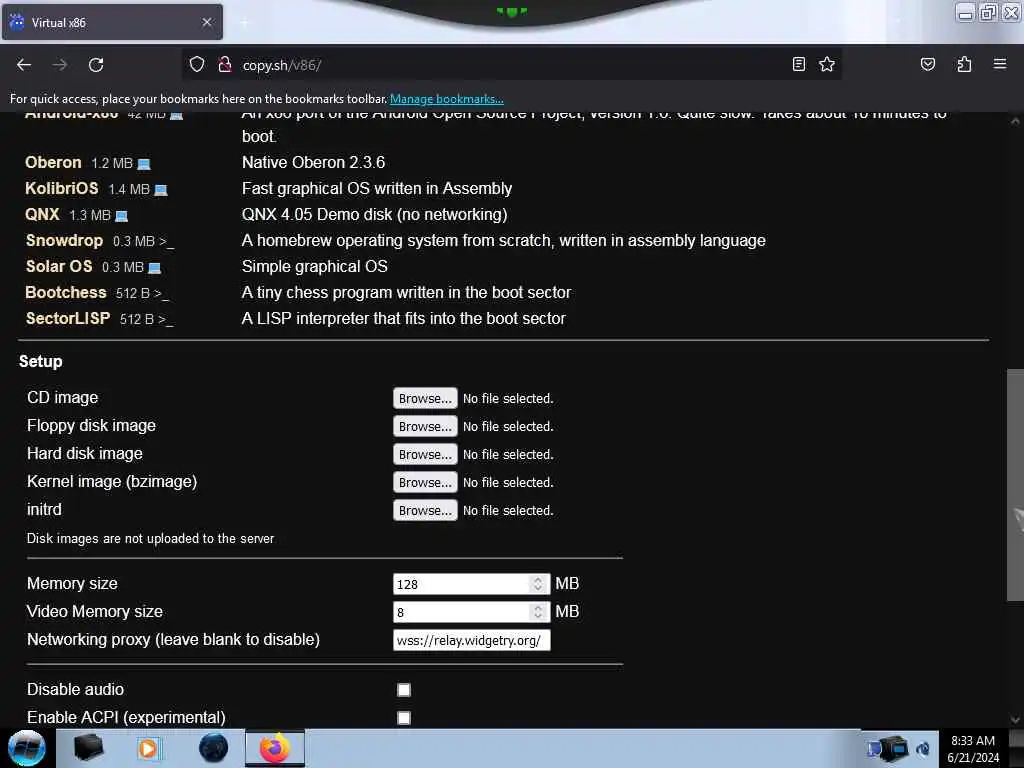The height and width of the screenshot is (768, 1024).
Task: Enable the ACPI (experimental) checkbox
Action: pos(404,718)
